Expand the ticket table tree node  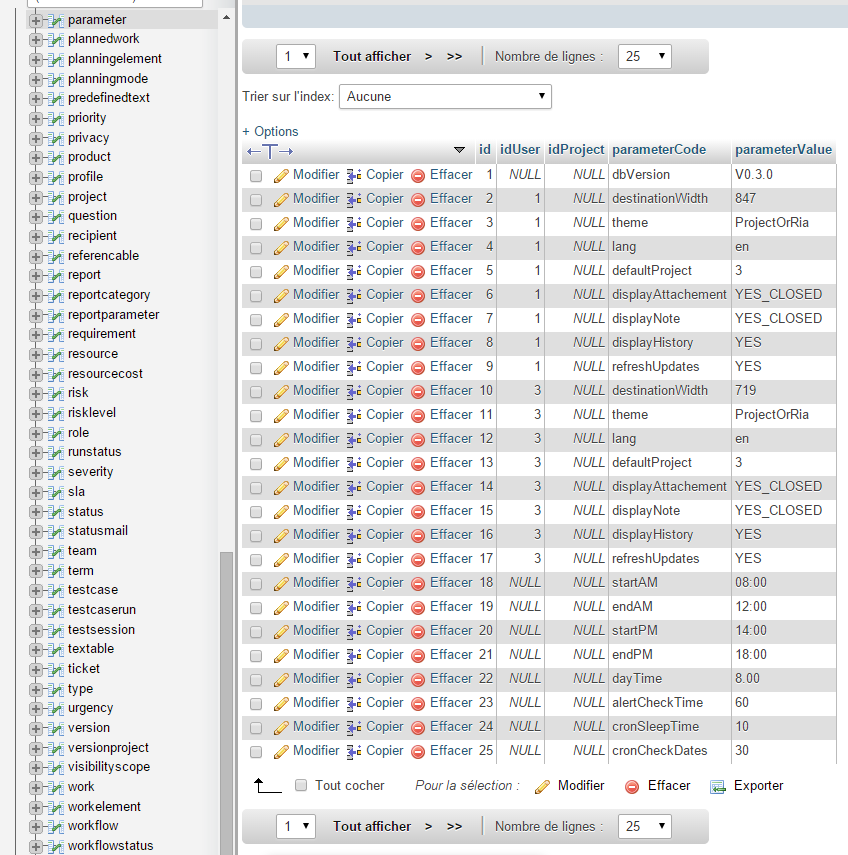(x=36, y=669)
